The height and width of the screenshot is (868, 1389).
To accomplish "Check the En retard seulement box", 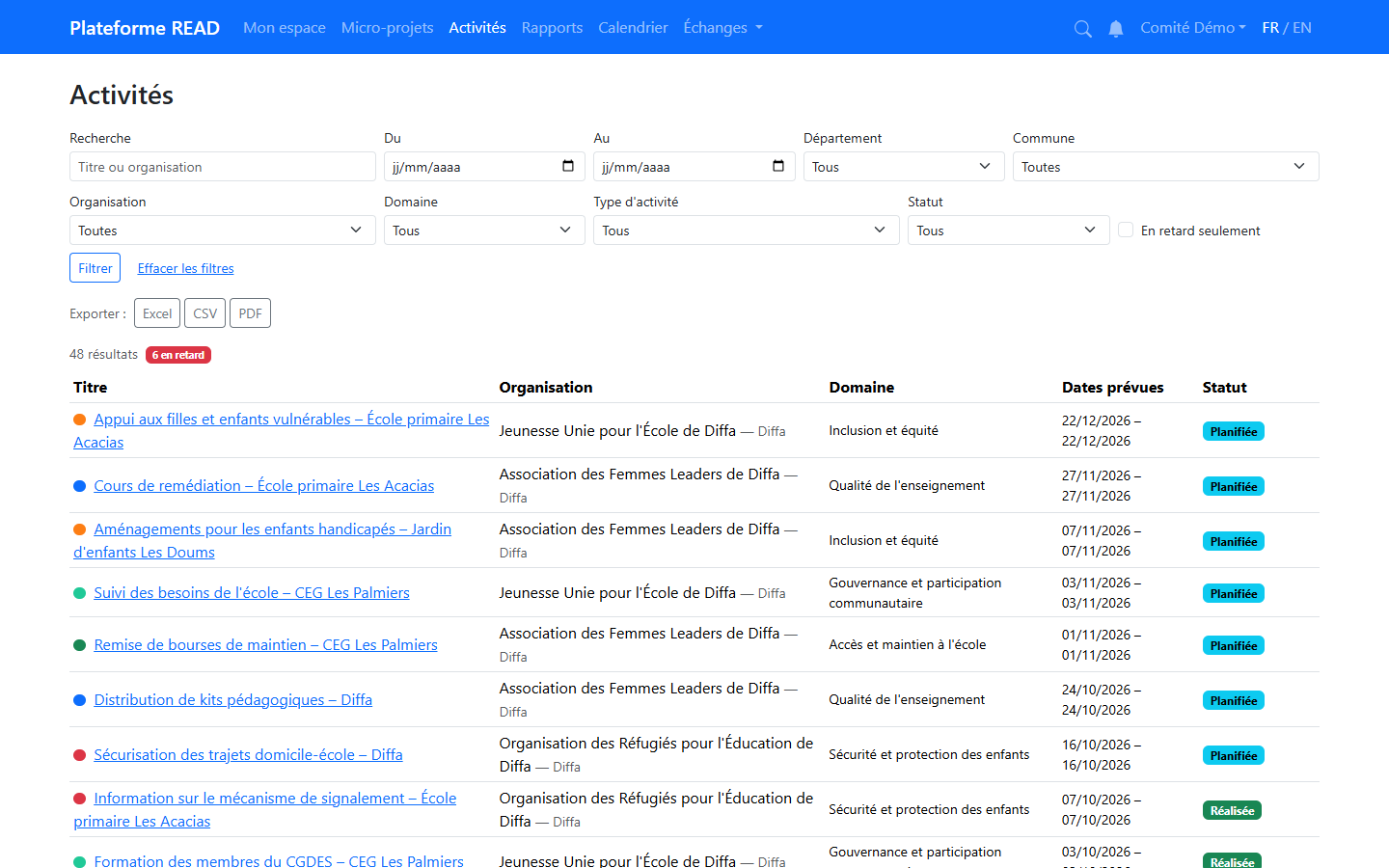I will coord(1126,230).
